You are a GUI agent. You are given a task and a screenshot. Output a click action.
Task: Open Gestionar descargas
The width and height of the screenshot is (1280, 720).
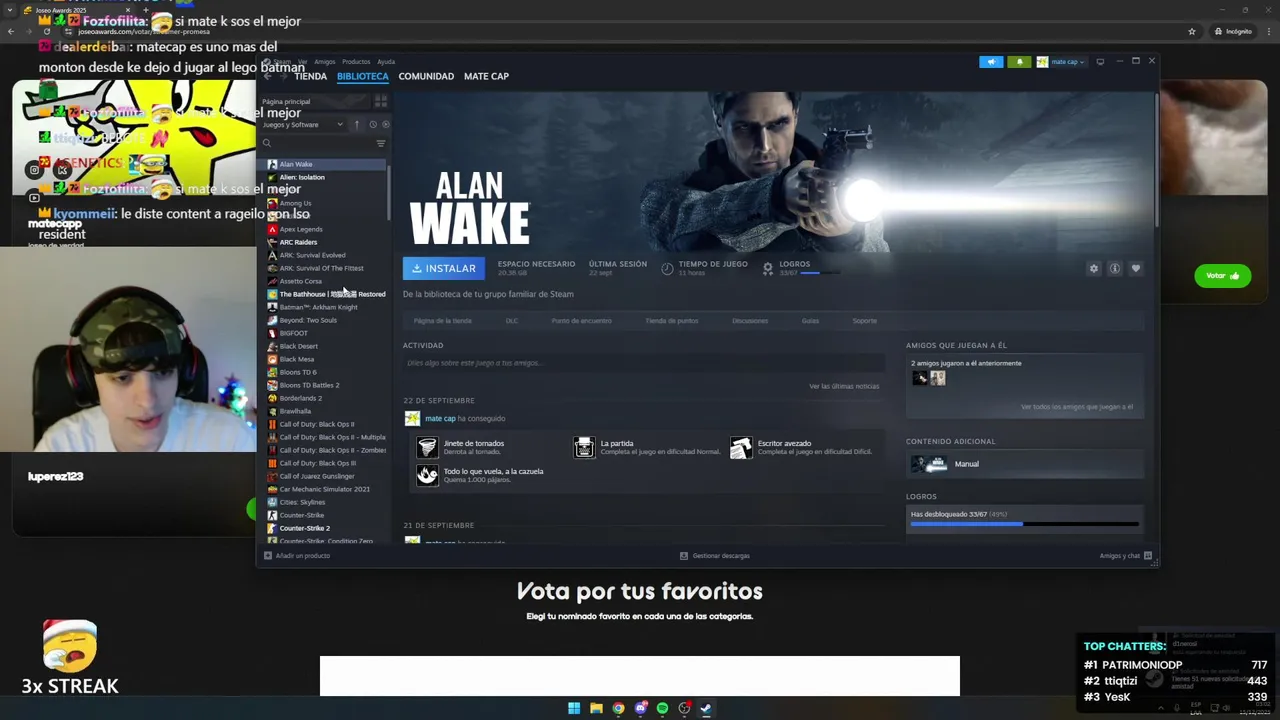tap(714, 556)
